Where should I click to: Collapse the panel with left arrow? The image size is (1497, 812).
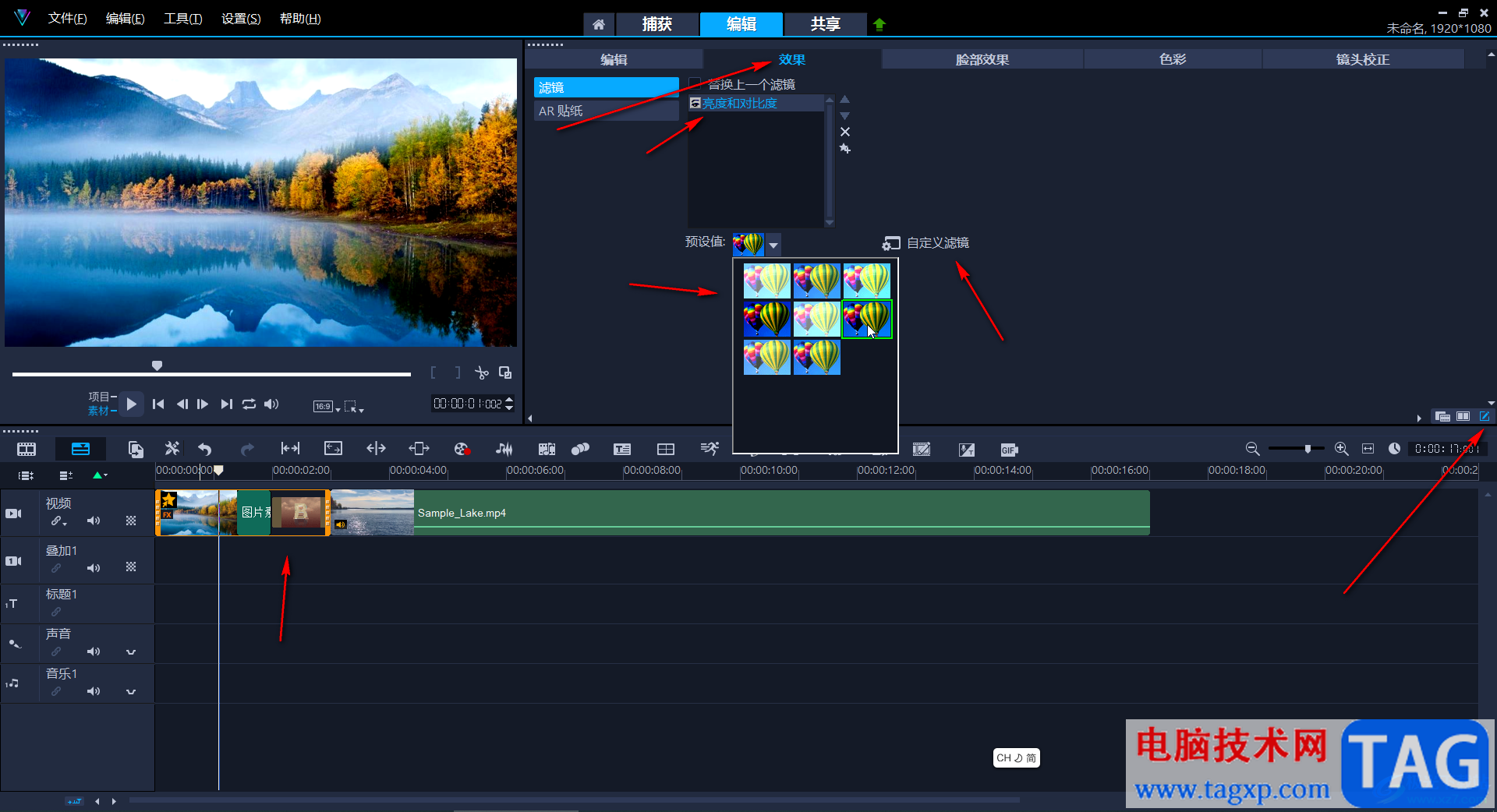click(x=530, y=418)
